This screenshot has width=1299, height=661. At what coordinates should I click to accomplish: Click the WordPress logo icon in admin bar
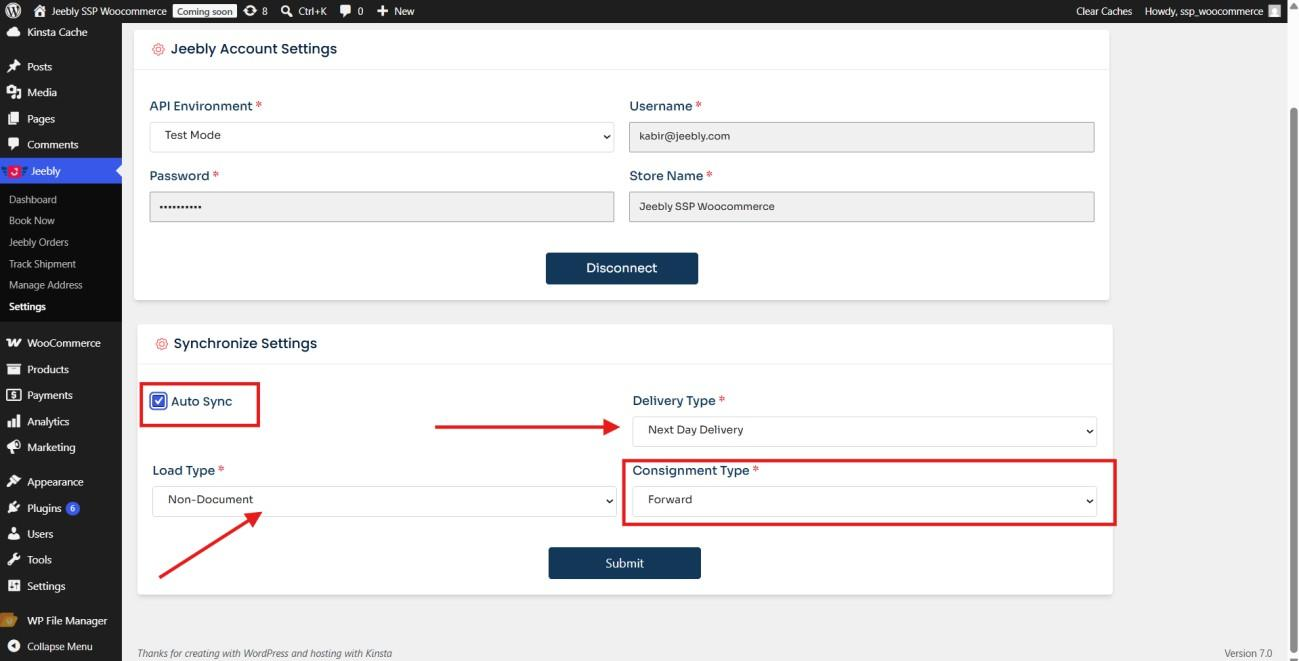coord(14,11)
